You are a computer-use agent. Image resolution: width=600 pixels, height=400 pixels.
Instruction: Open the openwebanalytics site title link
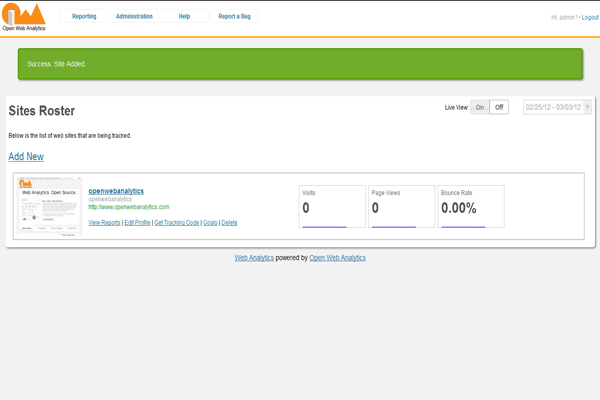[x=116, y=190]
